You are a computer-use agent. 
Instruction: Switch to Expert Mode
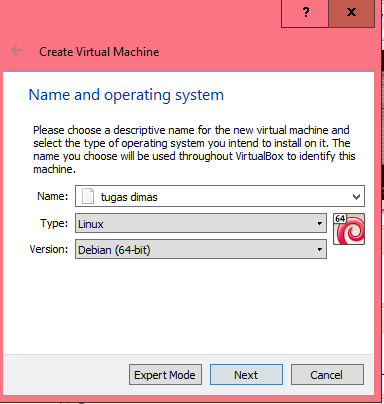[165, 375]
